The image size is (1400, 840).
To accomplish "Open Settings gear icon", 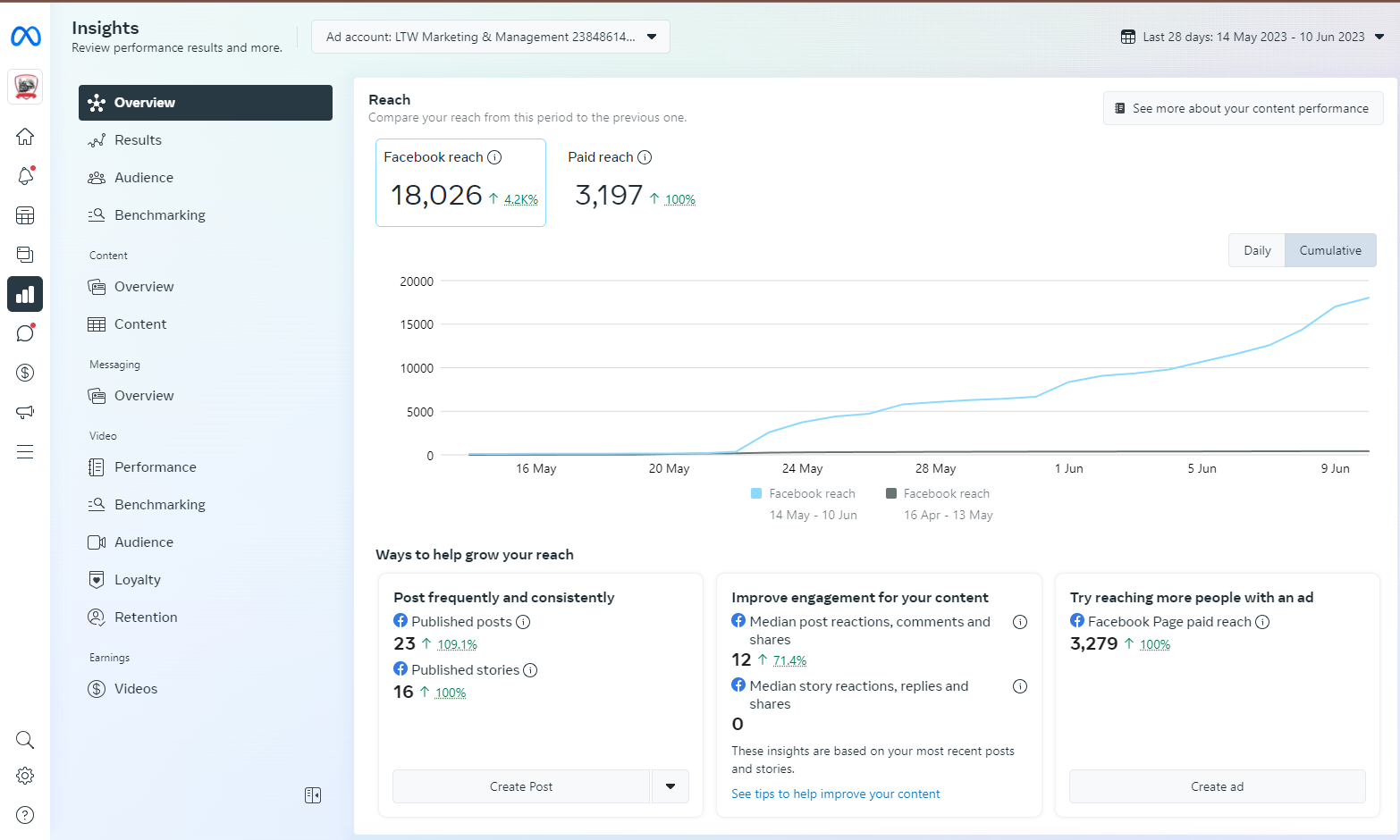I will pos(25,776).
